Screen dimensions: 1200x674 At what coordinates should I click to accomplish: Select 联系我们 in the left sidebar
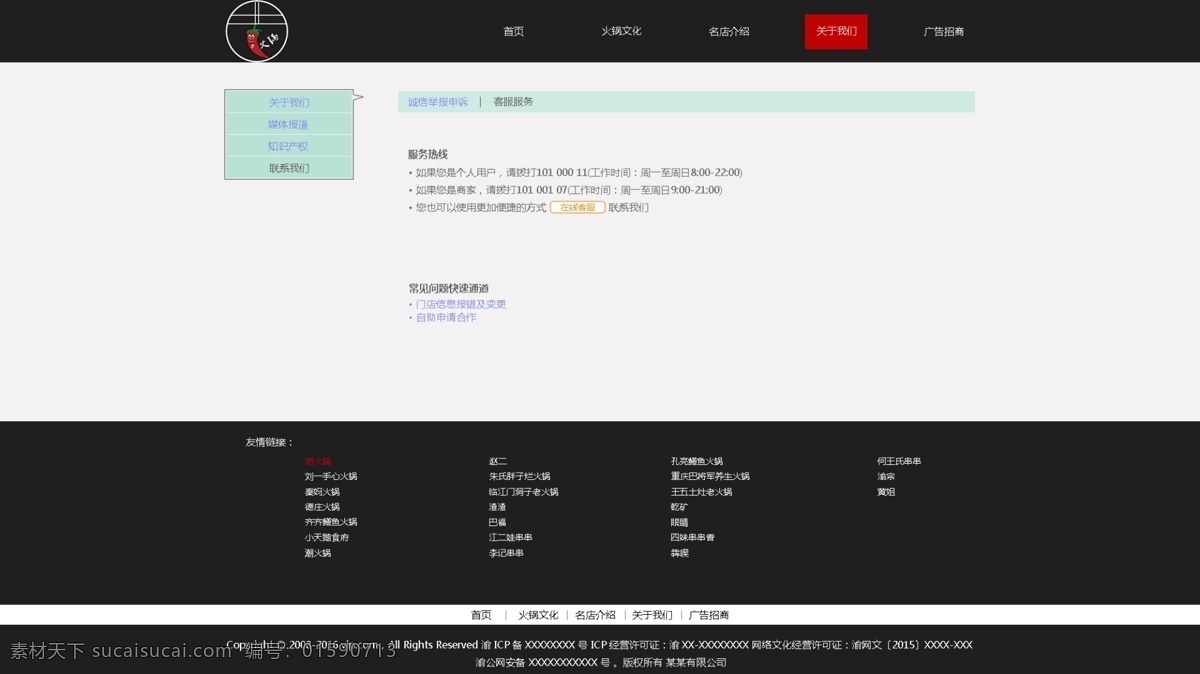point(289,168)
